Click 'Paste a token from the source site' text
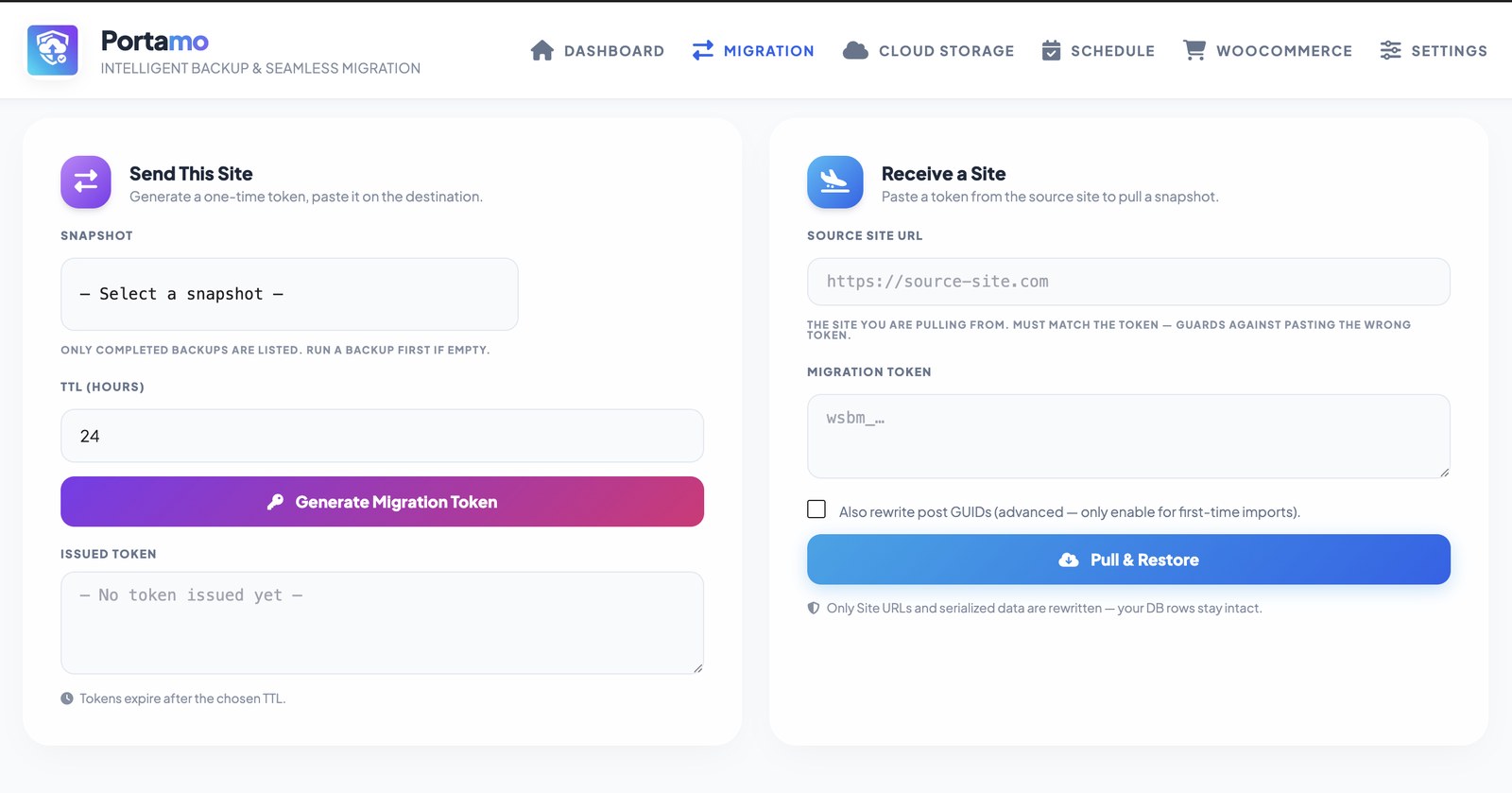1512x793 pixels. 1050,197
